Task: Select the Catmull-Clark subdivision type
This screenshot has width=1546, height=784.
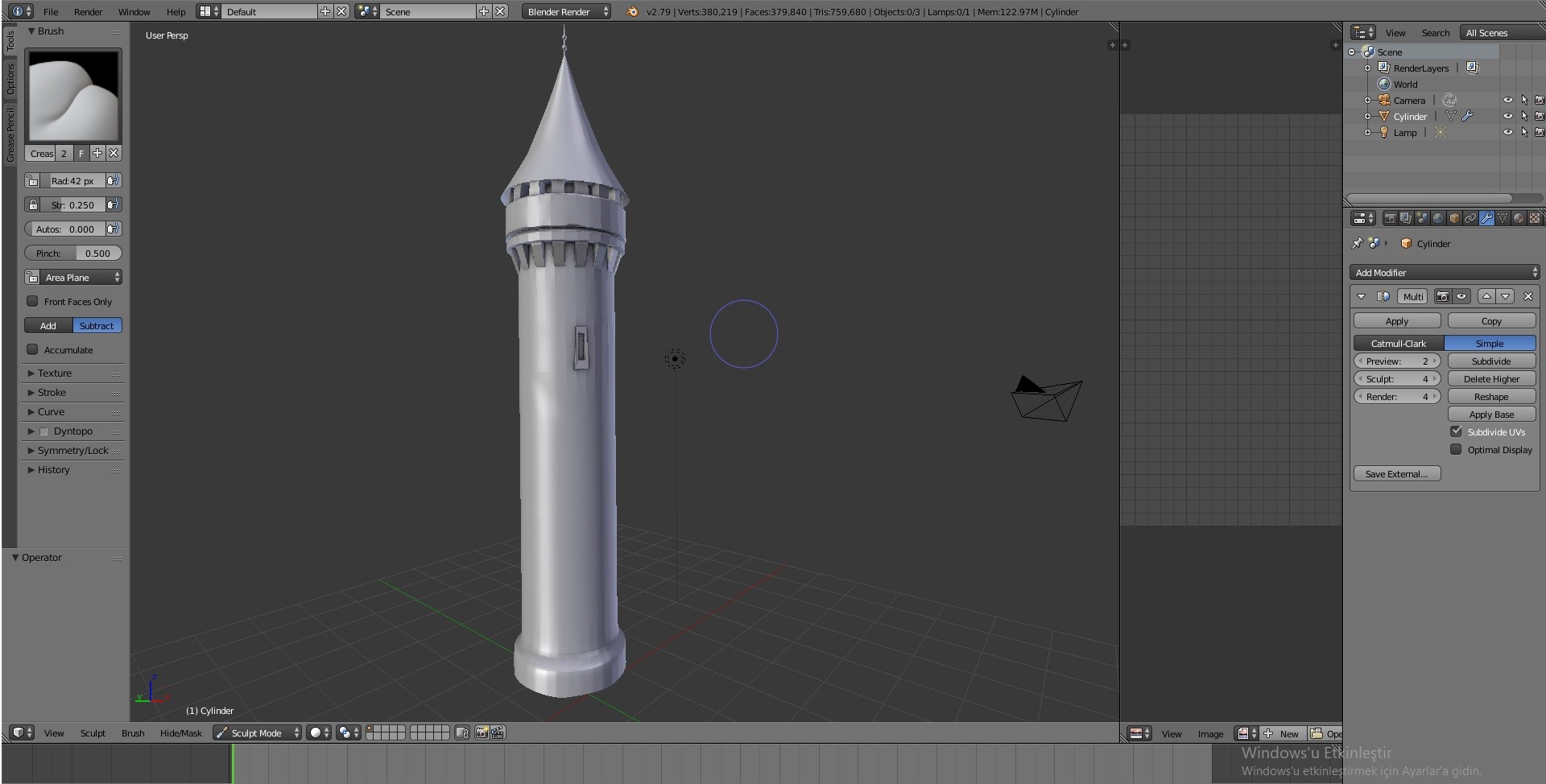Action: click(1399, 343)
